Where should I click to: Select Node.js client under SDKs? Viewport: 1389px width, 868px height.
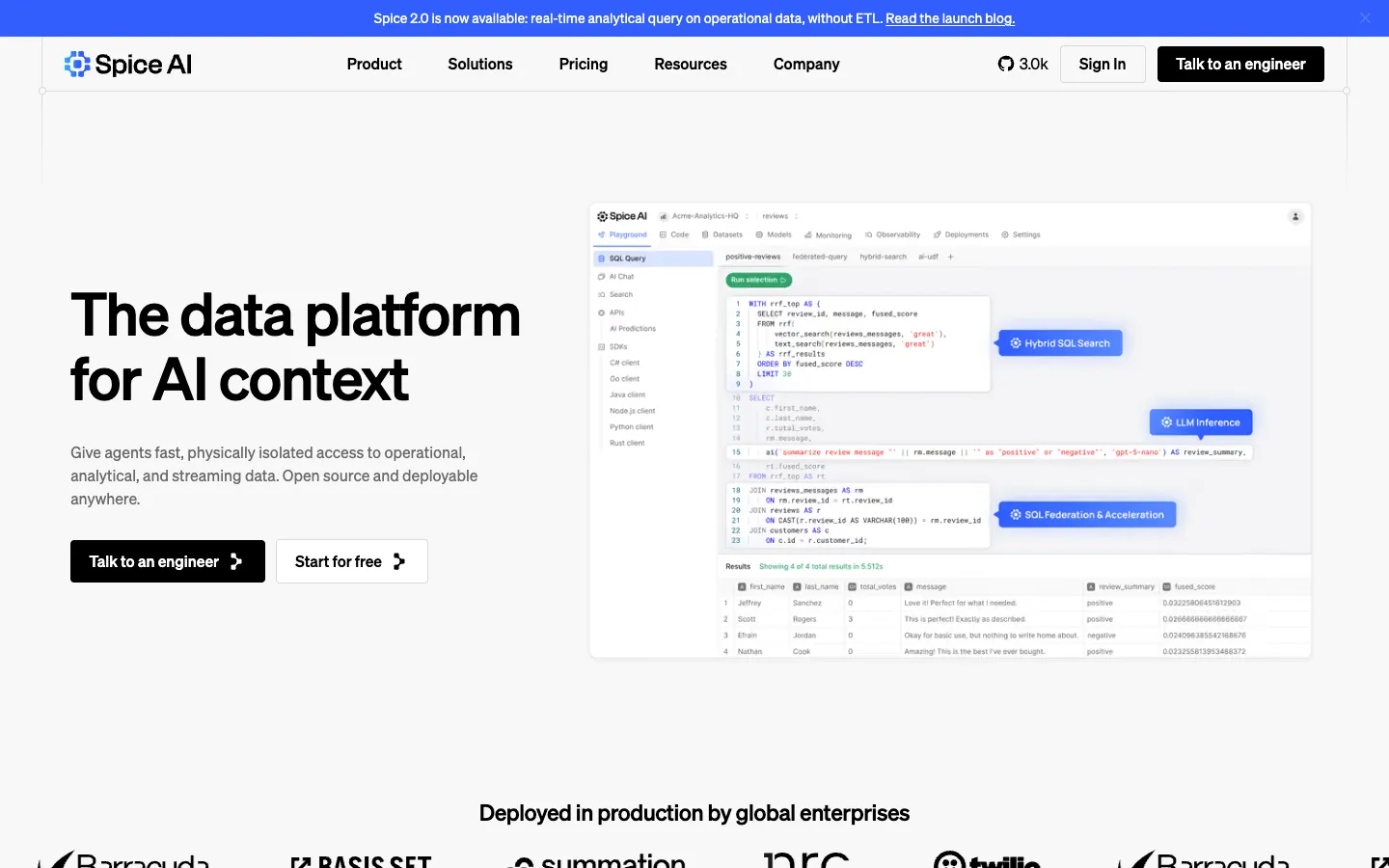click(x=632, y=411)
